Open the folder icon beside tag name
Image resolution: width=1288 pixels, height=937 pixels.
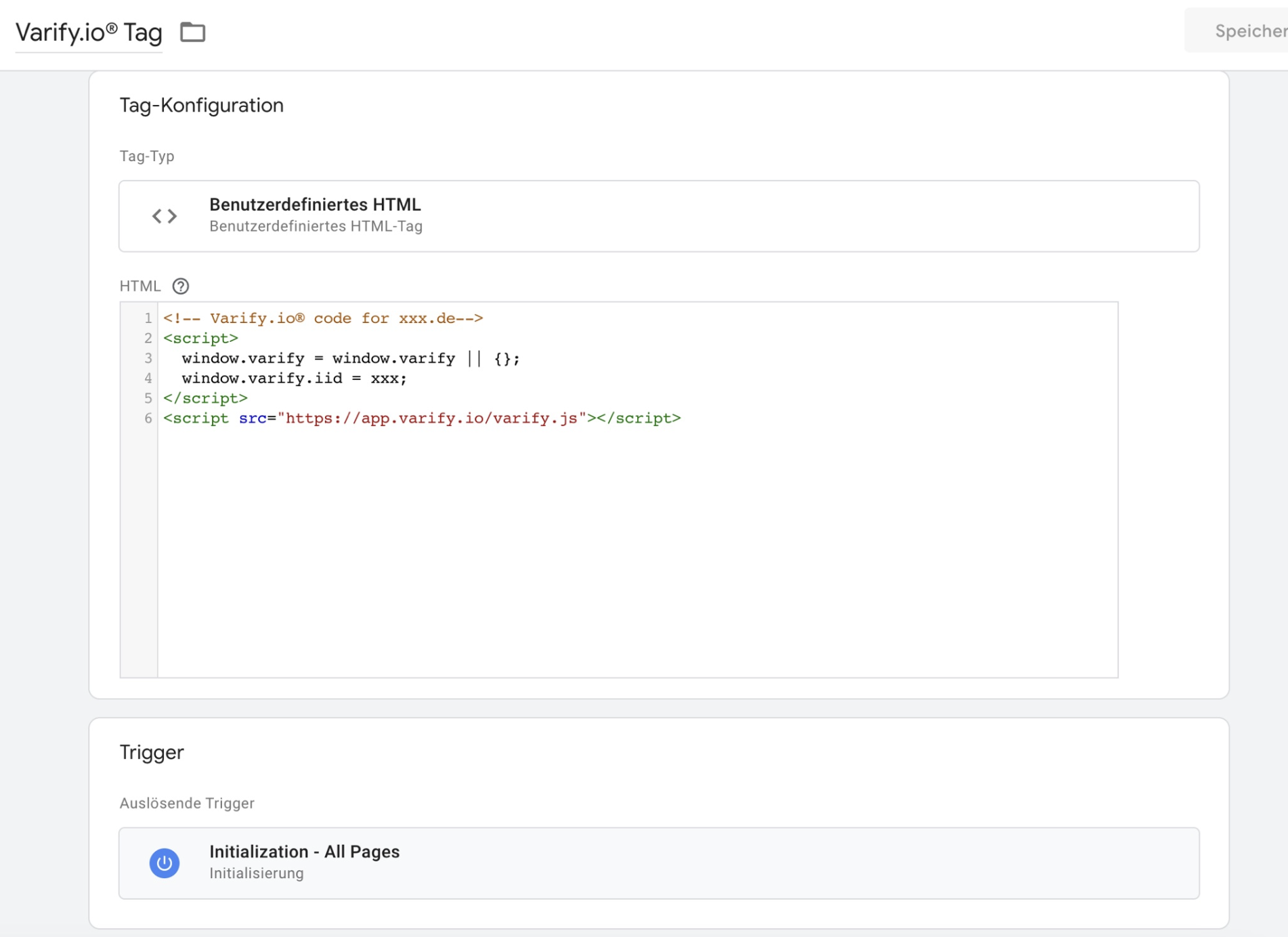click(x=193, y=32)
